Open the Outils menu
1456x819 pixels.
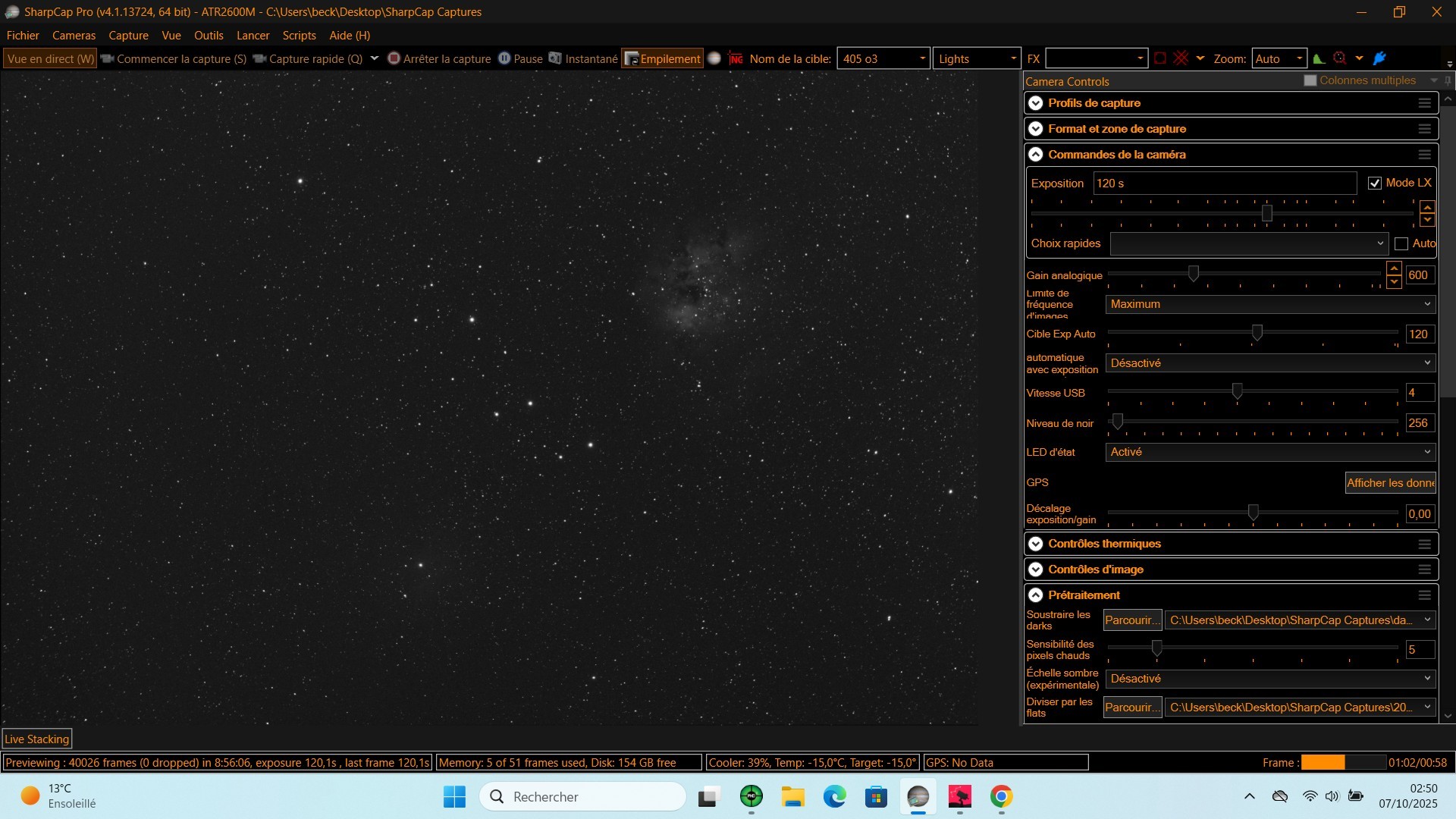click(x=209, y=35)
